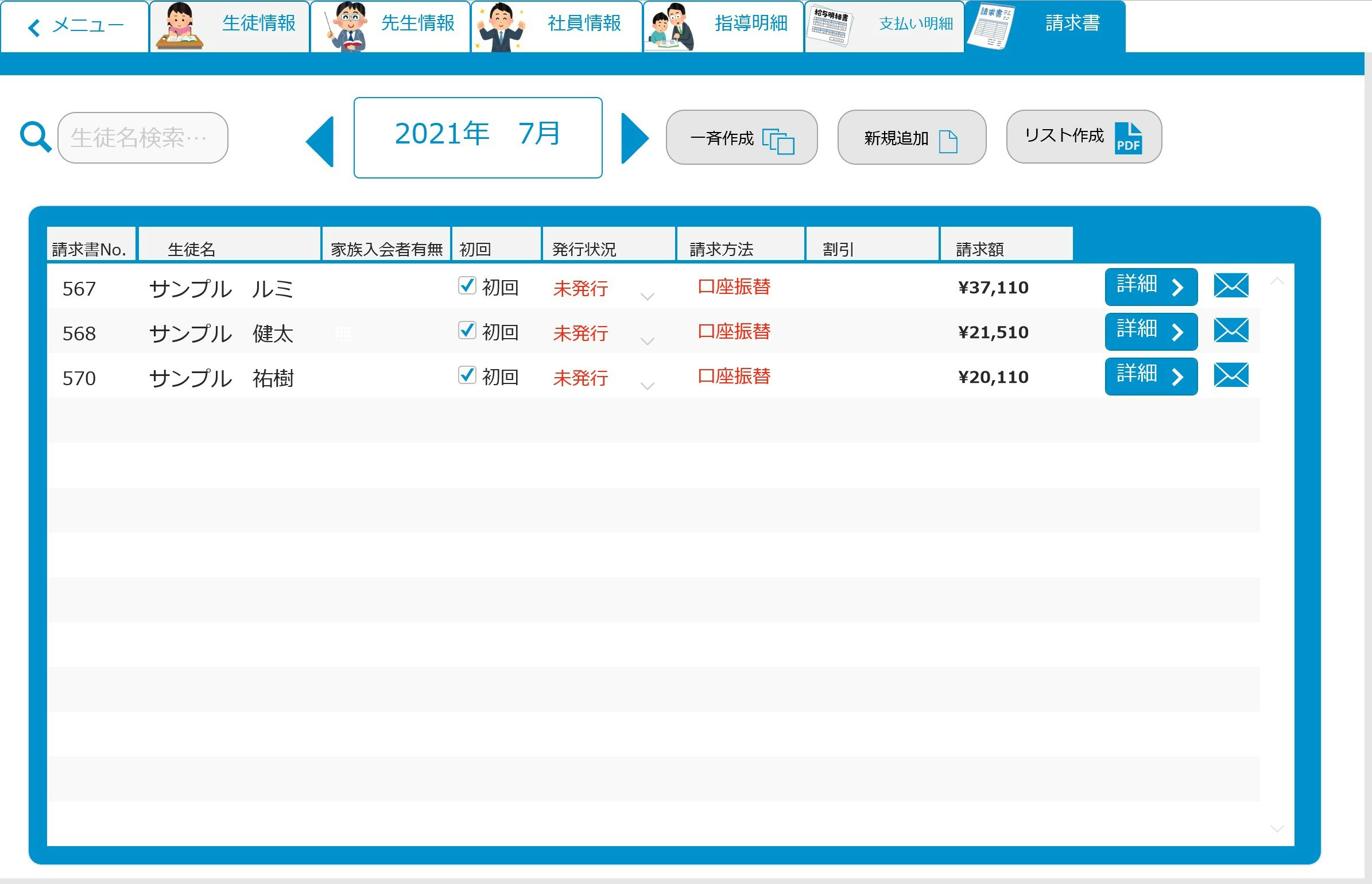Click the リスト作成 PDF button

1083,137
